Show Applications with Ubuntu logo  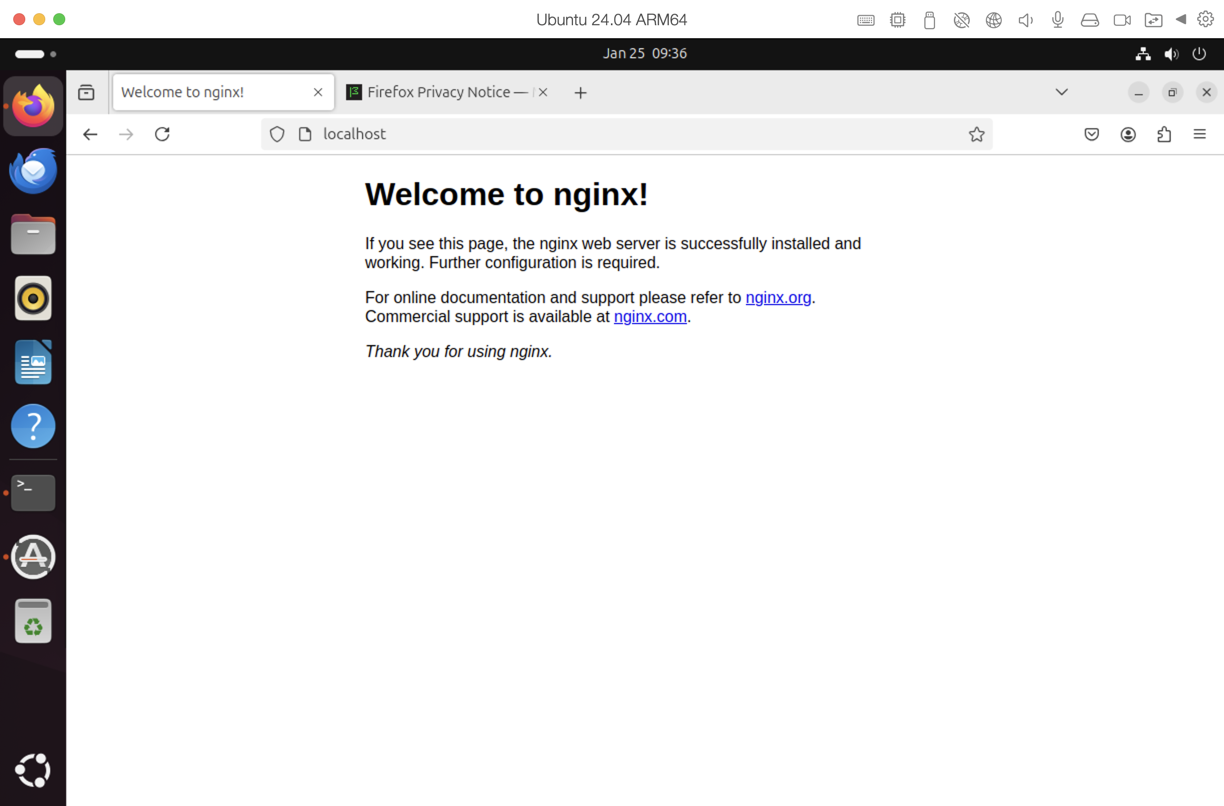pos(33,770)
